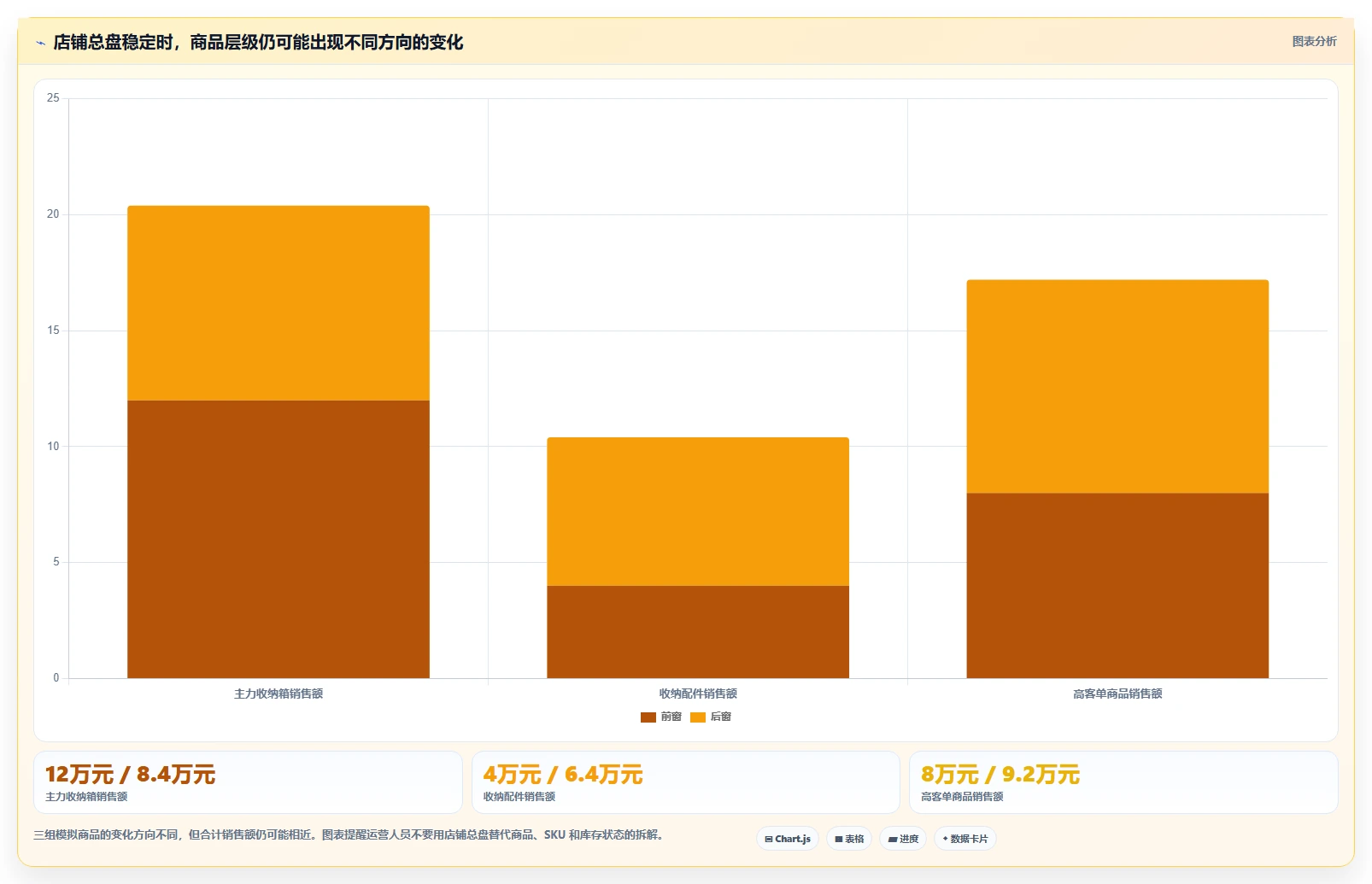Screen dimensions: 1372x884
Task: Click the 12万元 / 8.4万元 value
Action: (x=130, y=775)
